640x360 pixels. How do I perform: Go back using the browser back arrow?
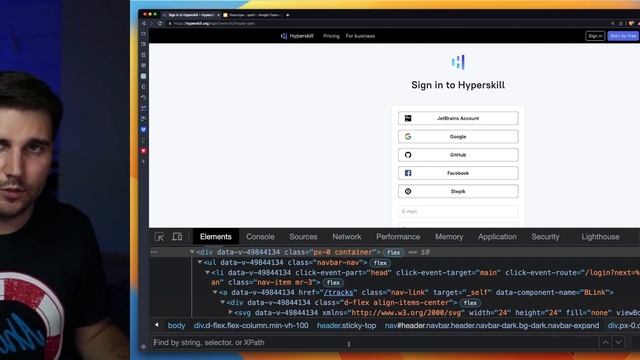144,24
